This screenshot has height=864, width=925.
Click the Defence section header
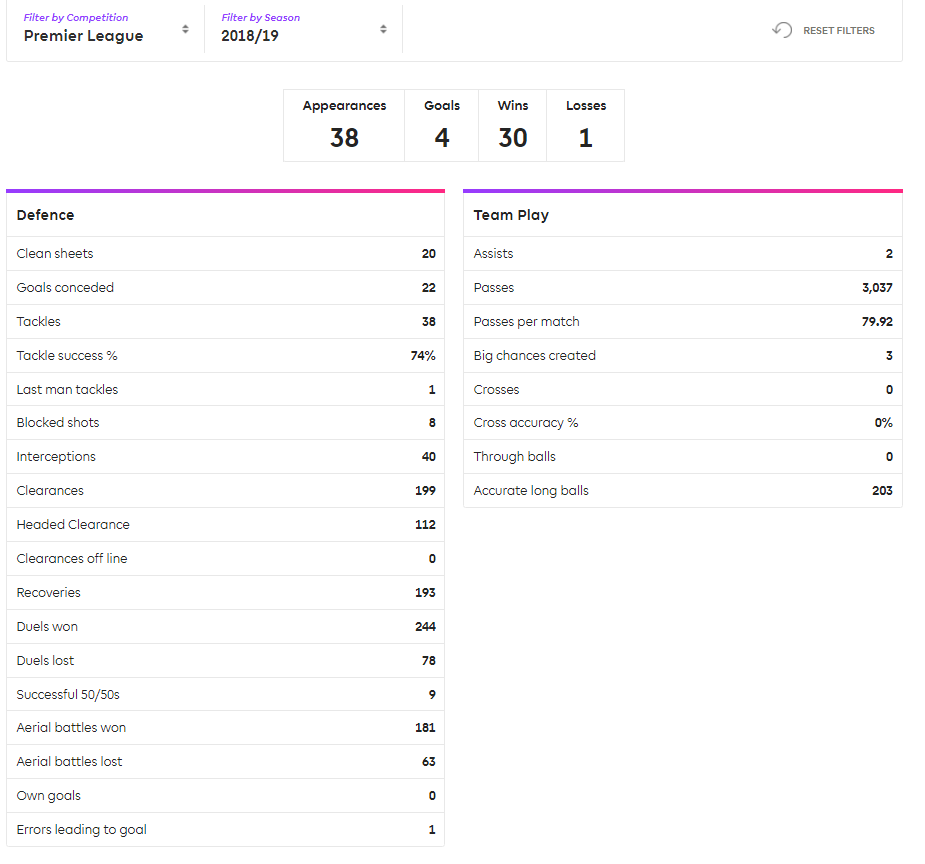pyautogui.click(x=225, y=215)
